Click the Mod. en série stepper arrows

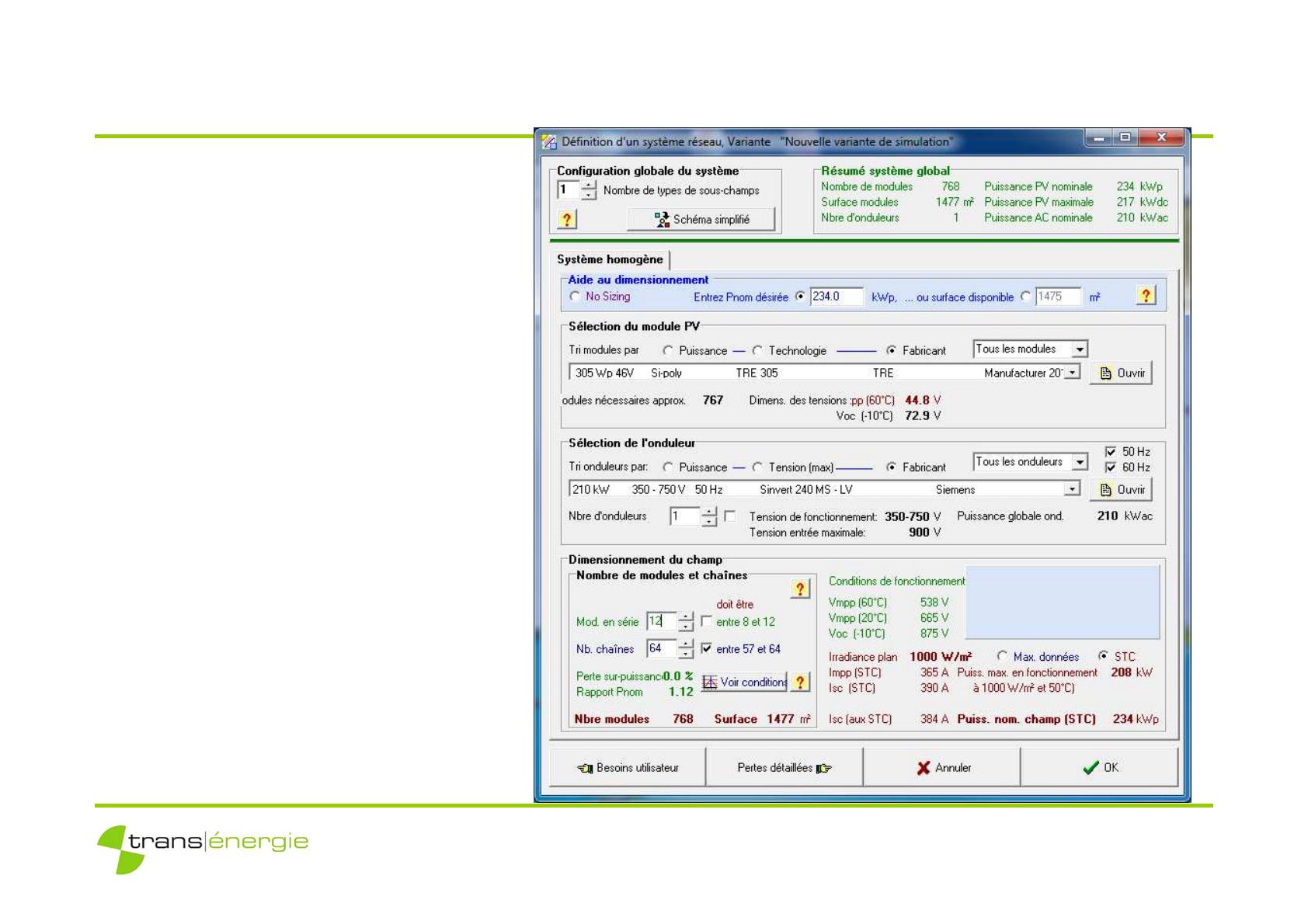coord(685,621)
